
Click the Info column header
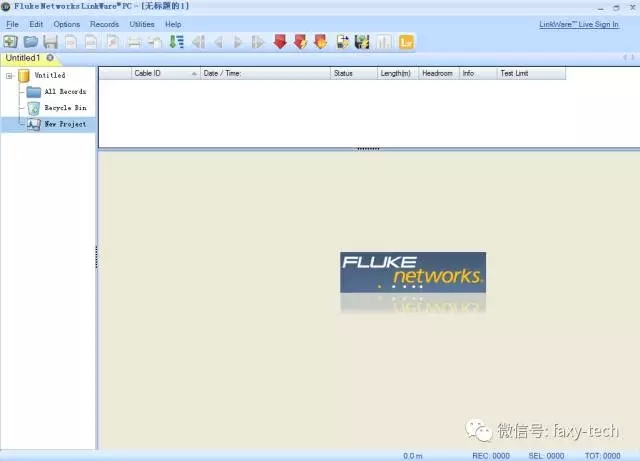(478, 73)
